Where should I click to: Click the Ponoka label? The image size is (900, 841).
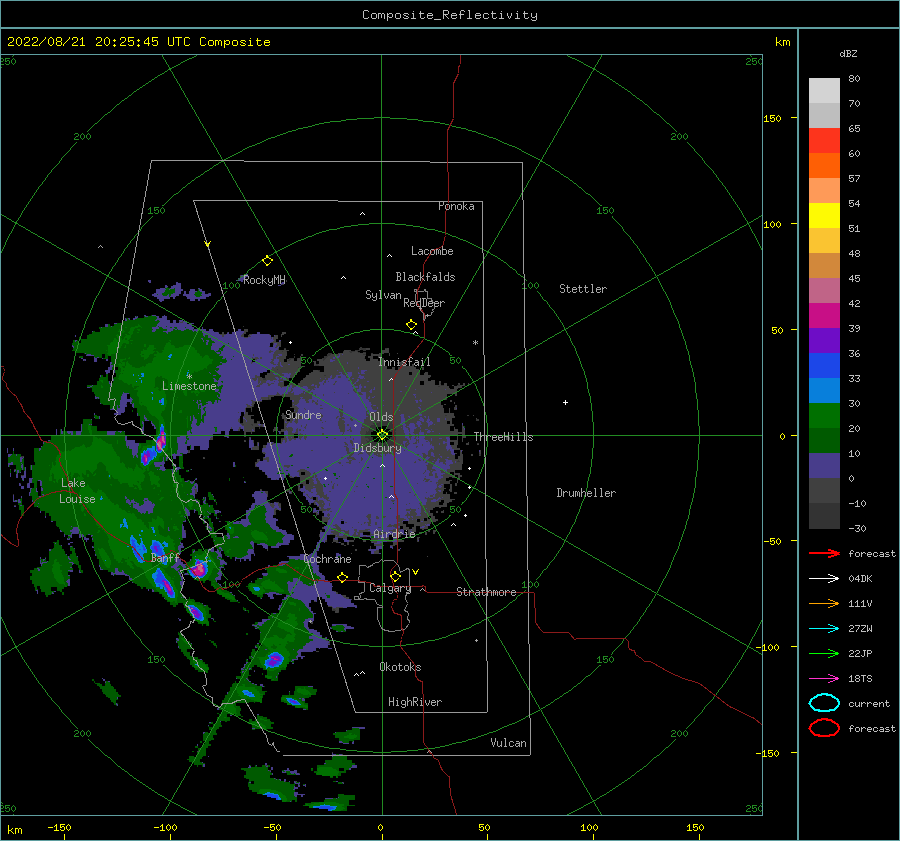456,206
